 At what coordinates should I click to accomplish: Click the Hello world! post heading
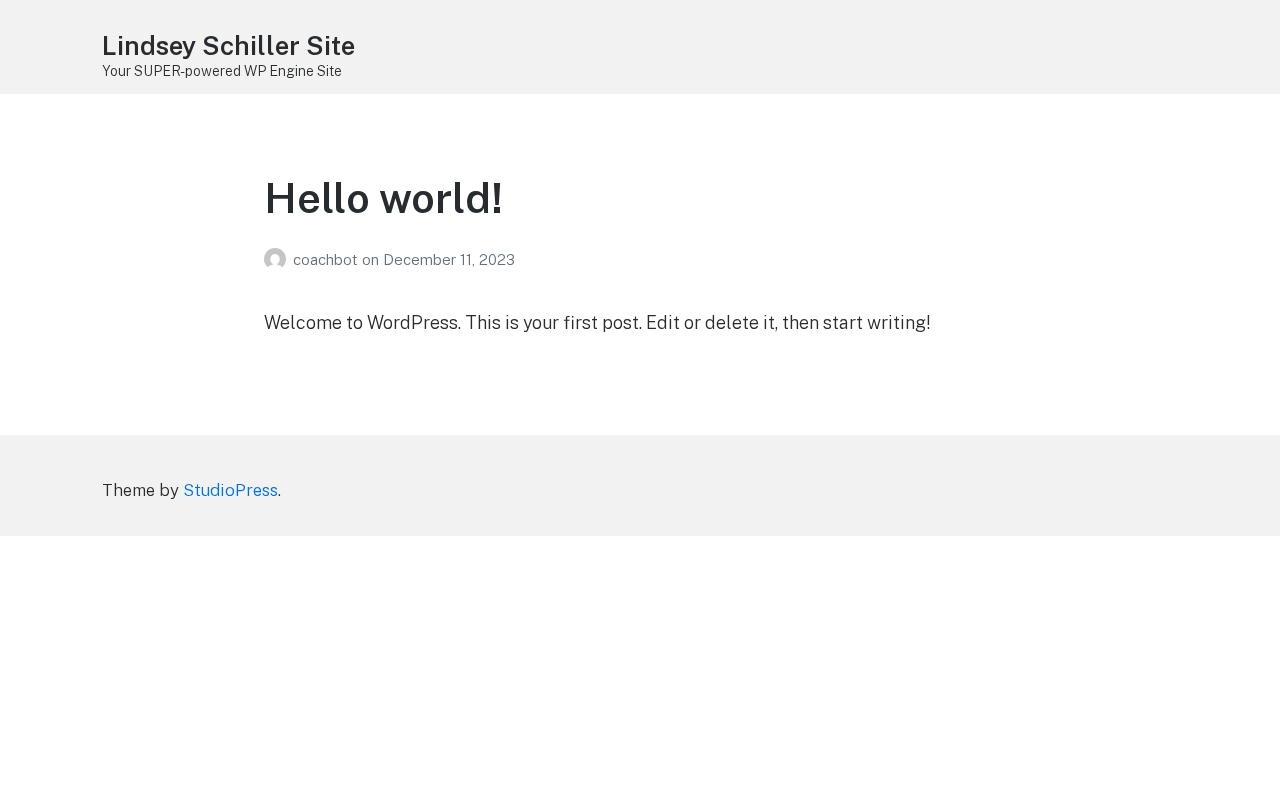coord(383,198)
